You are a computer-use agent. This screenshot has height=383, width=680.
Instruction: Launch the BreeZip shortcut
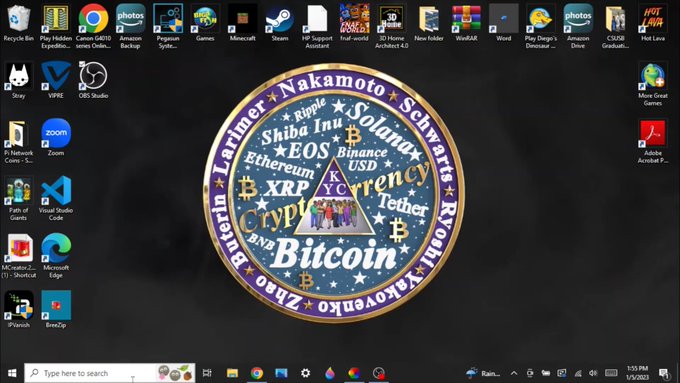tap(56, 310)
